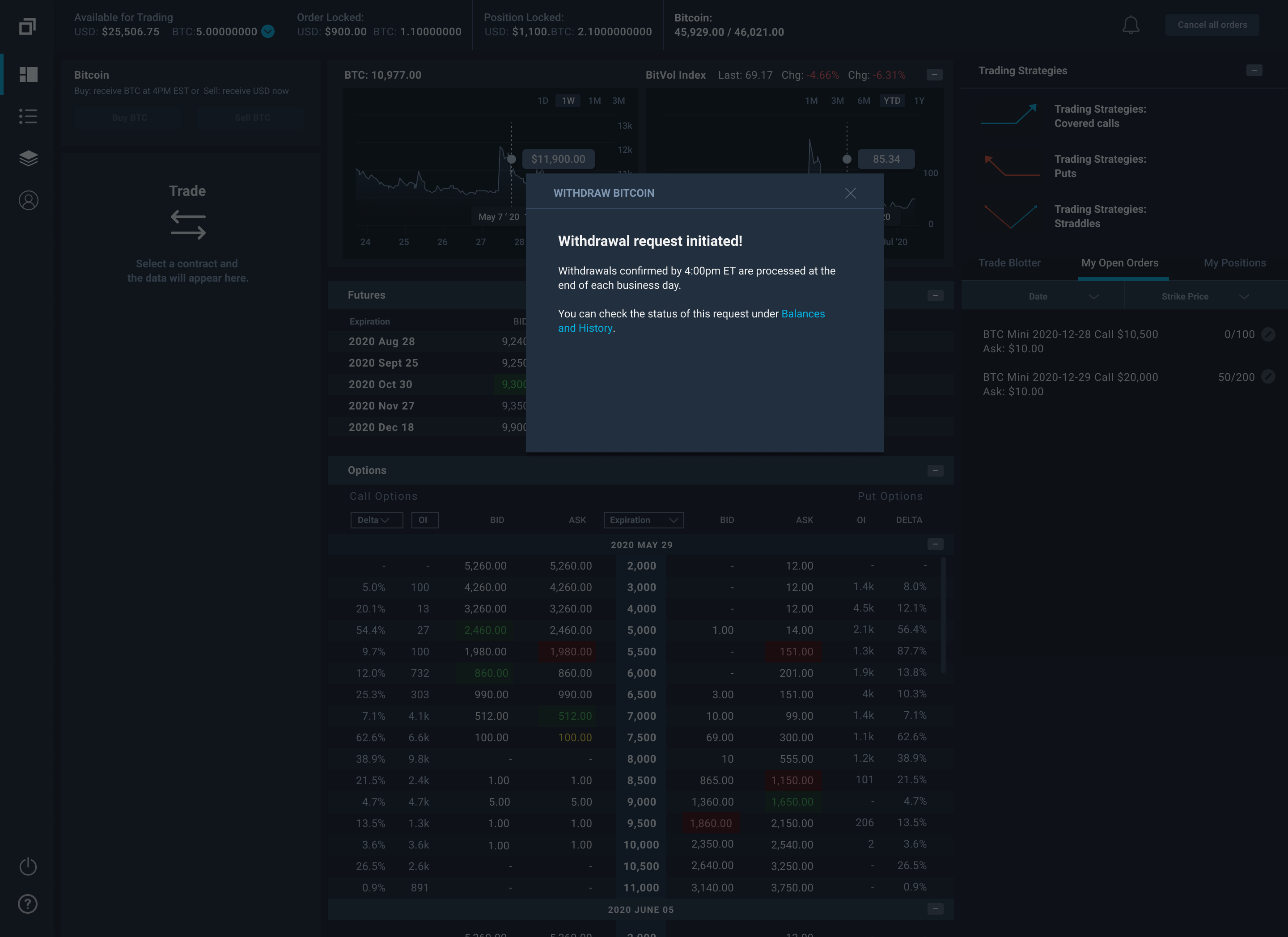Select 1W range on BTC chart
Viewport: 1288px width, 937px height.
[568, 101]
